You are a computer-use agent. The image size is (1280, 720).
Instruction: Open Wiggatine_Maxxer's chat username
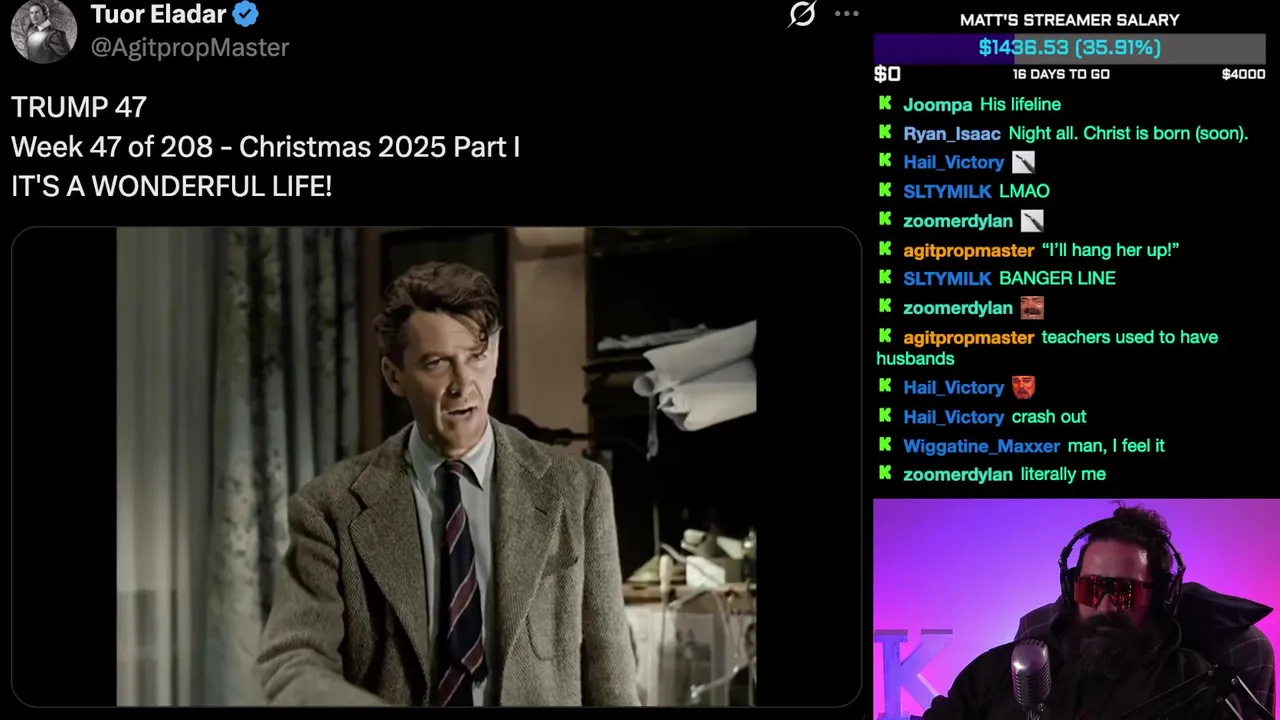pos(981,446)
